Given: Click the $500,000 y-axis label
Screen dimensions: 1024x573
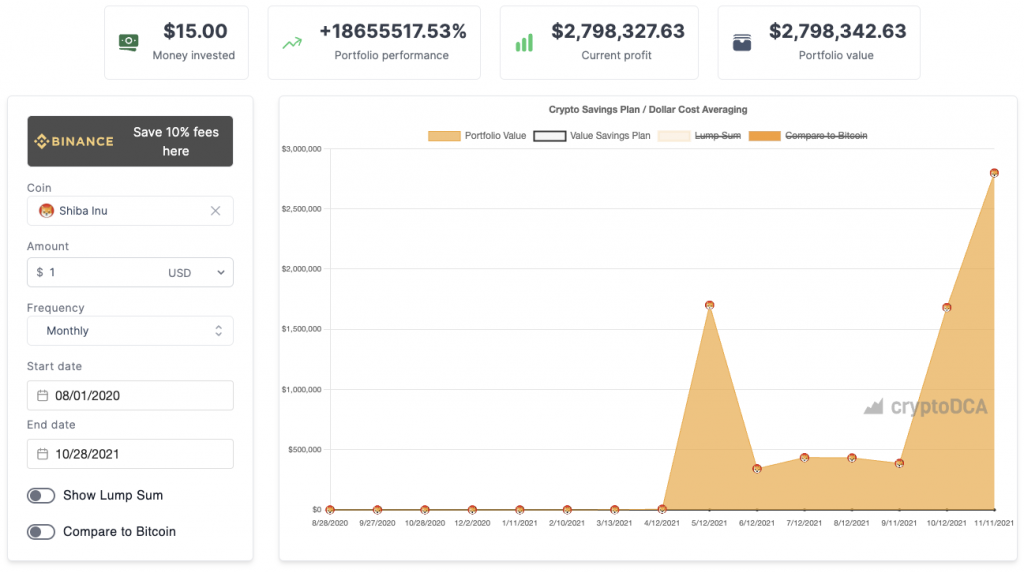Looking at the screenshot, I should (304, 450).
